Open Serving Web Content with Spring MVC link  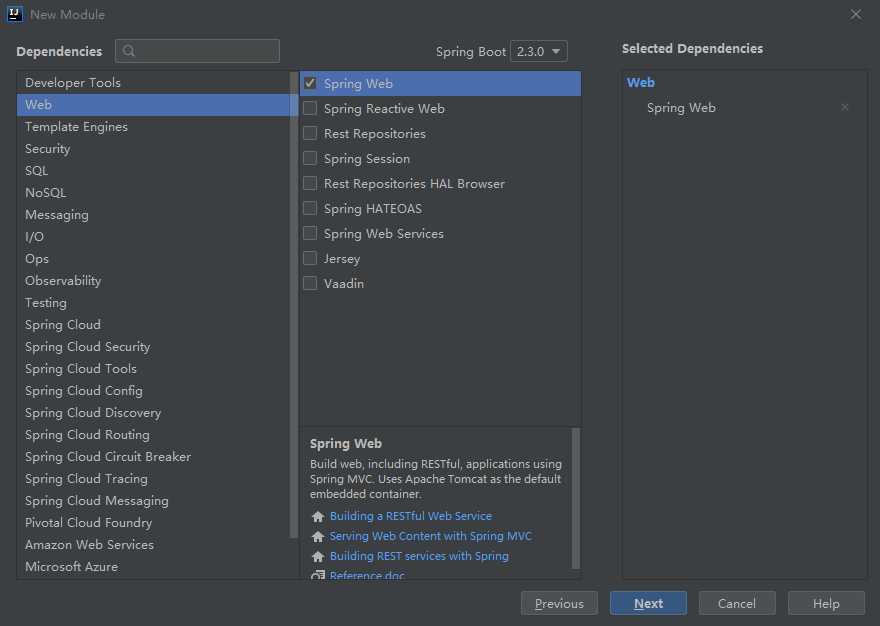[x=430, y=536]
